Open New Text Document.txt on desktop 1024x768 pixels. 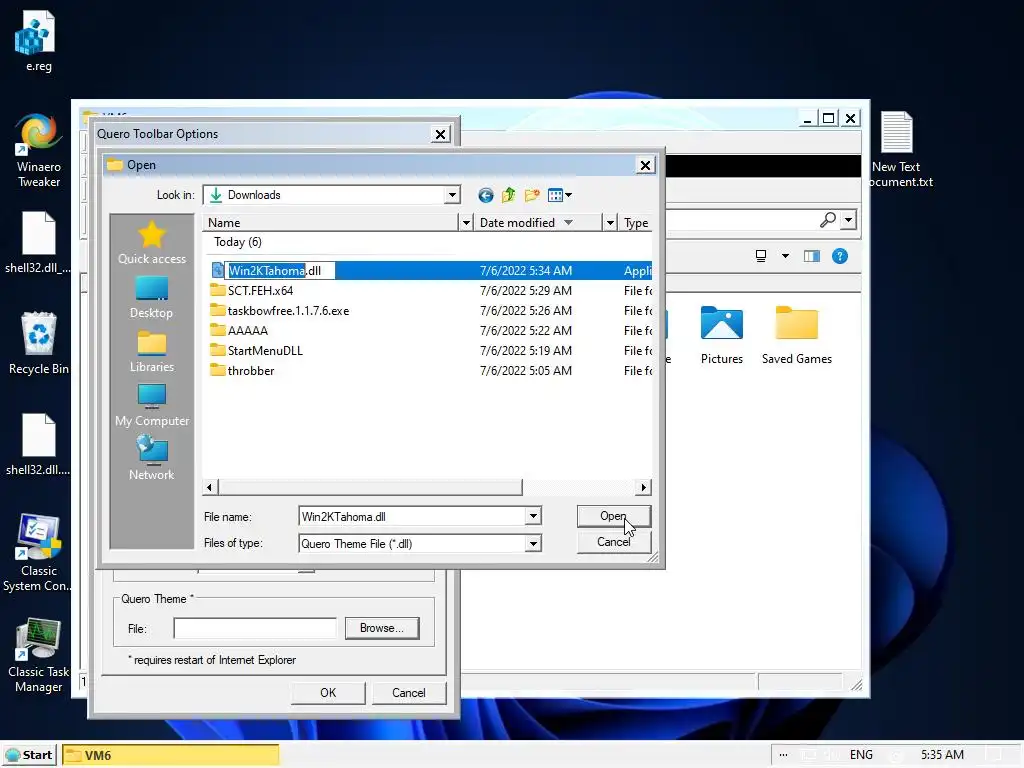pyautogui.click(x=897, y=150)
